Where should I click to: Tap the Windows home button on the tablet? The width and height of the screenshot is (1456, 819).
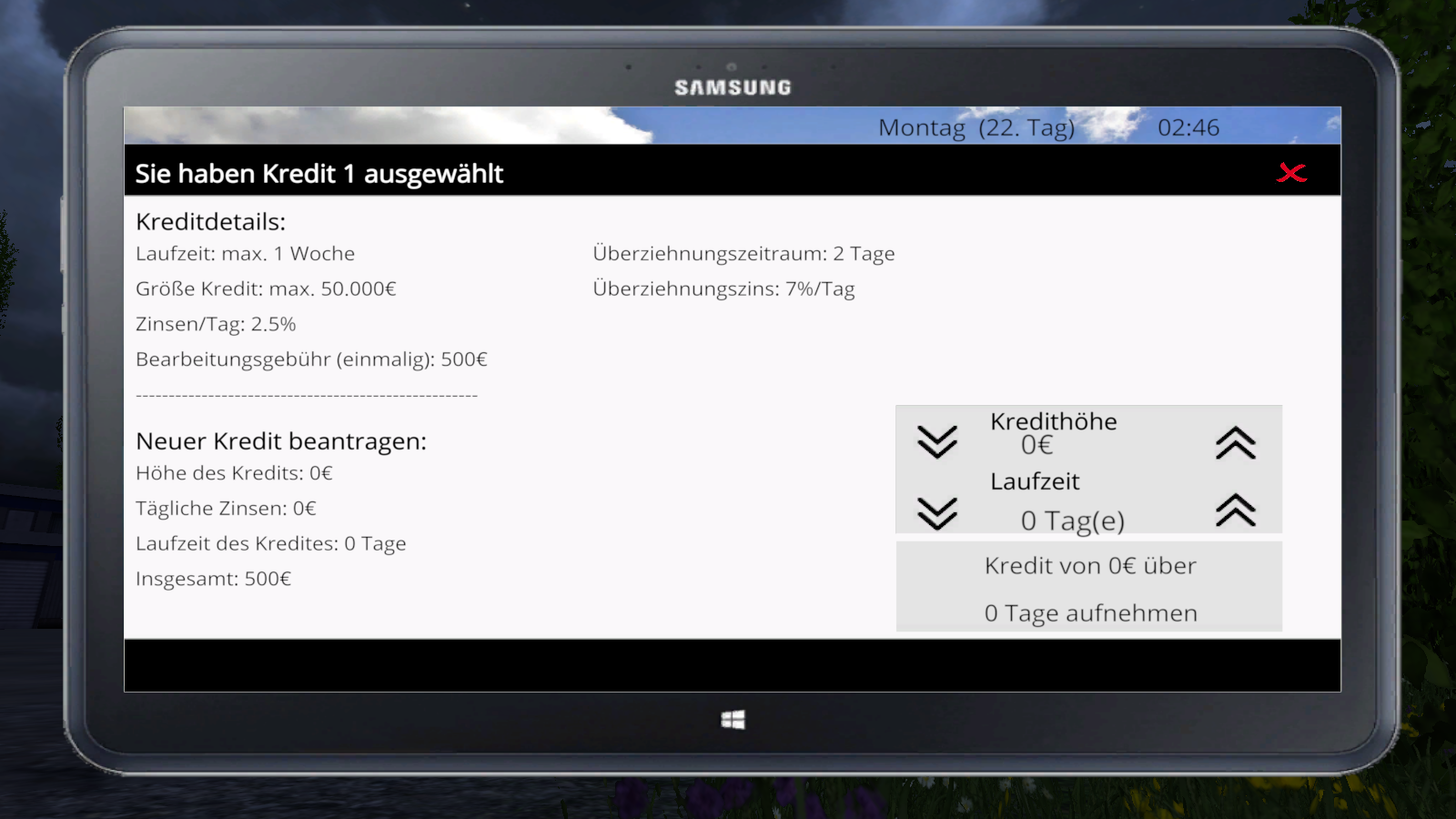tap(733, 720)
